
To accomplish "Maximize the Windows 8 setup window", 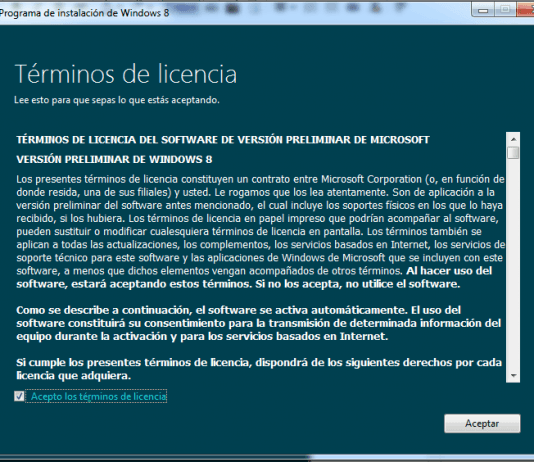I will [x=505, y=10].
